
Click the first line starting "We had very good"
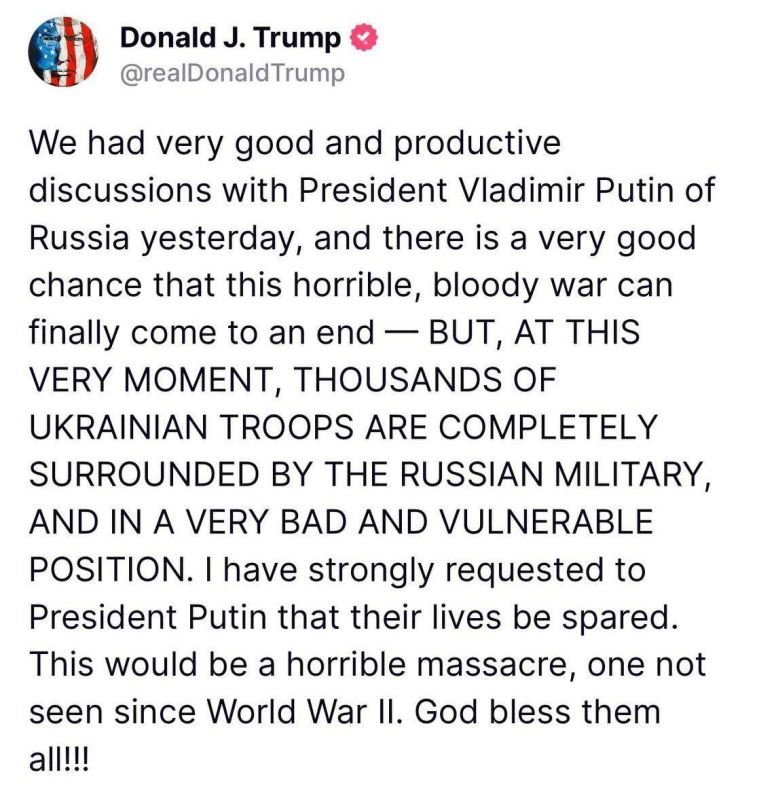[x=295, y=143]
